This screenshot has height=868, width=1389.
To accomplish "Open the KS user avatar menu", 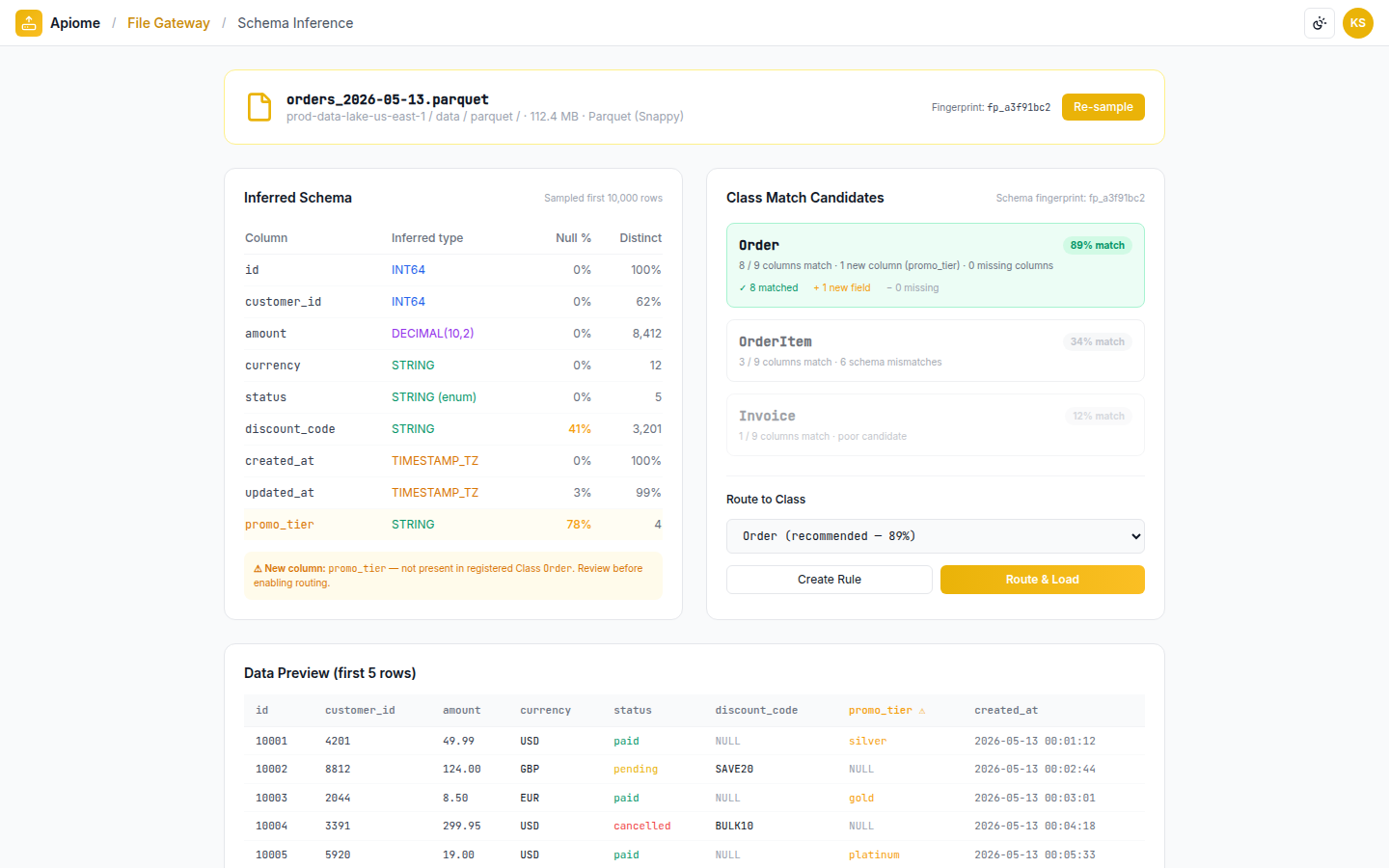I will pyautogui.click(x=1358, y=23).
